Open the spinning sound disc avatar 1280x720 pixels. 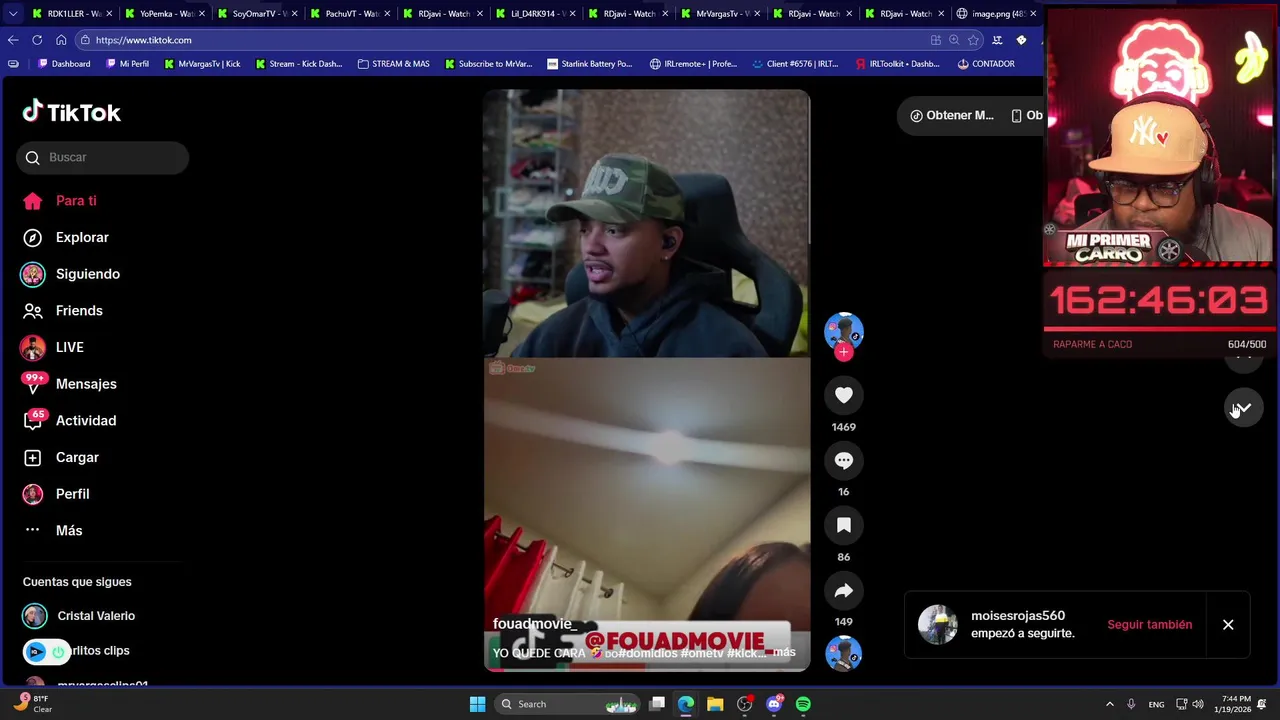(844, 654)
